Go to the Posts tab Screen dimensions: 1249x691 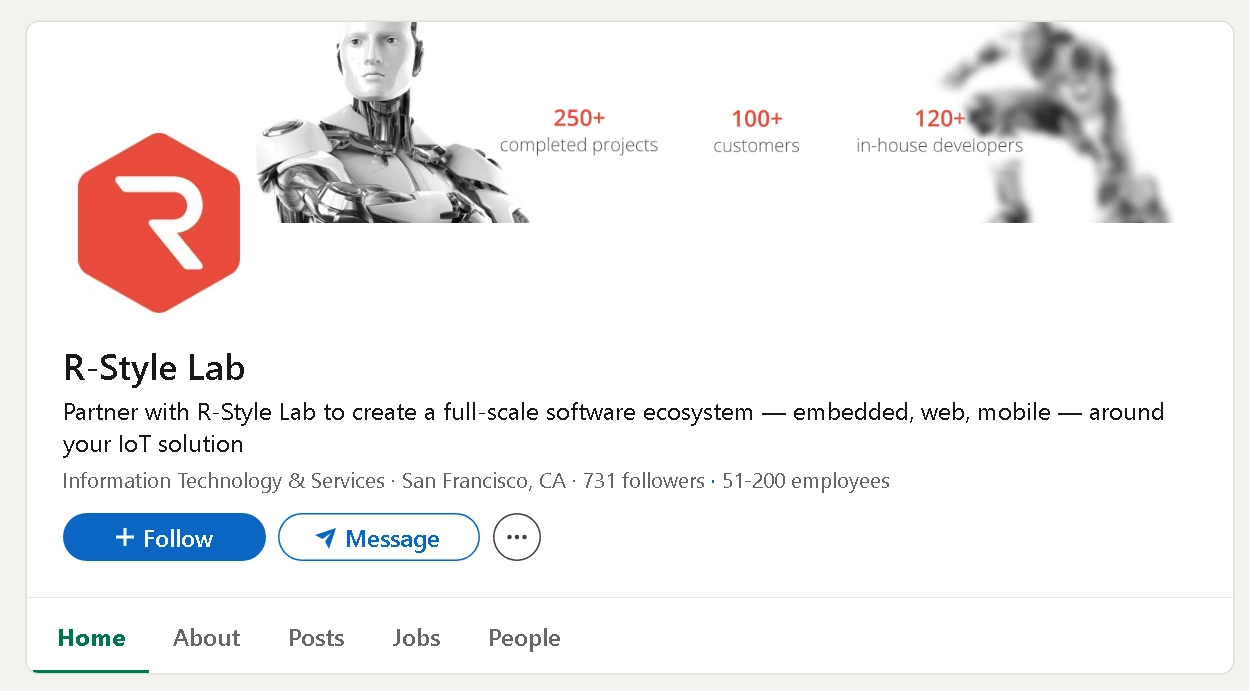(316, 638)
